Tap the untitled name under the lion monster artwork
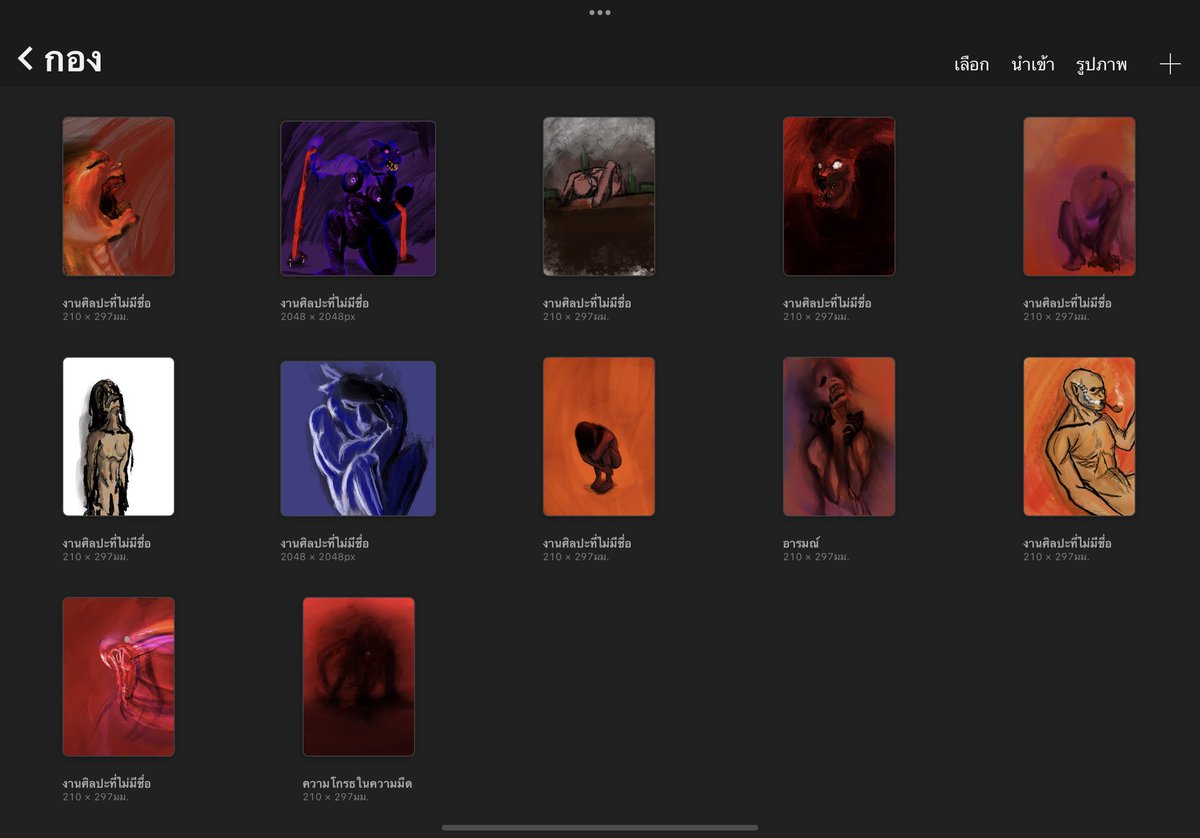 pos(827,303)
